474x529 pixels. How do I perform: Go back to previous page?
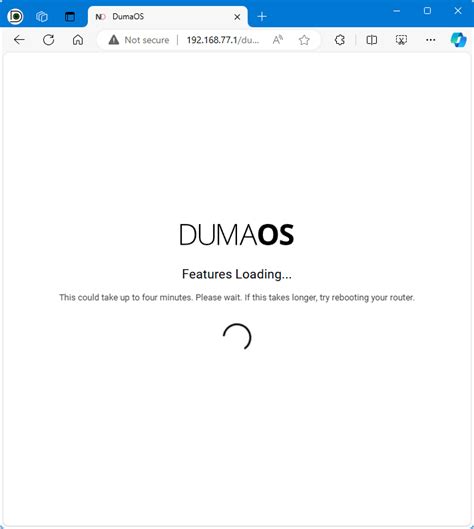tap(19, 40)
